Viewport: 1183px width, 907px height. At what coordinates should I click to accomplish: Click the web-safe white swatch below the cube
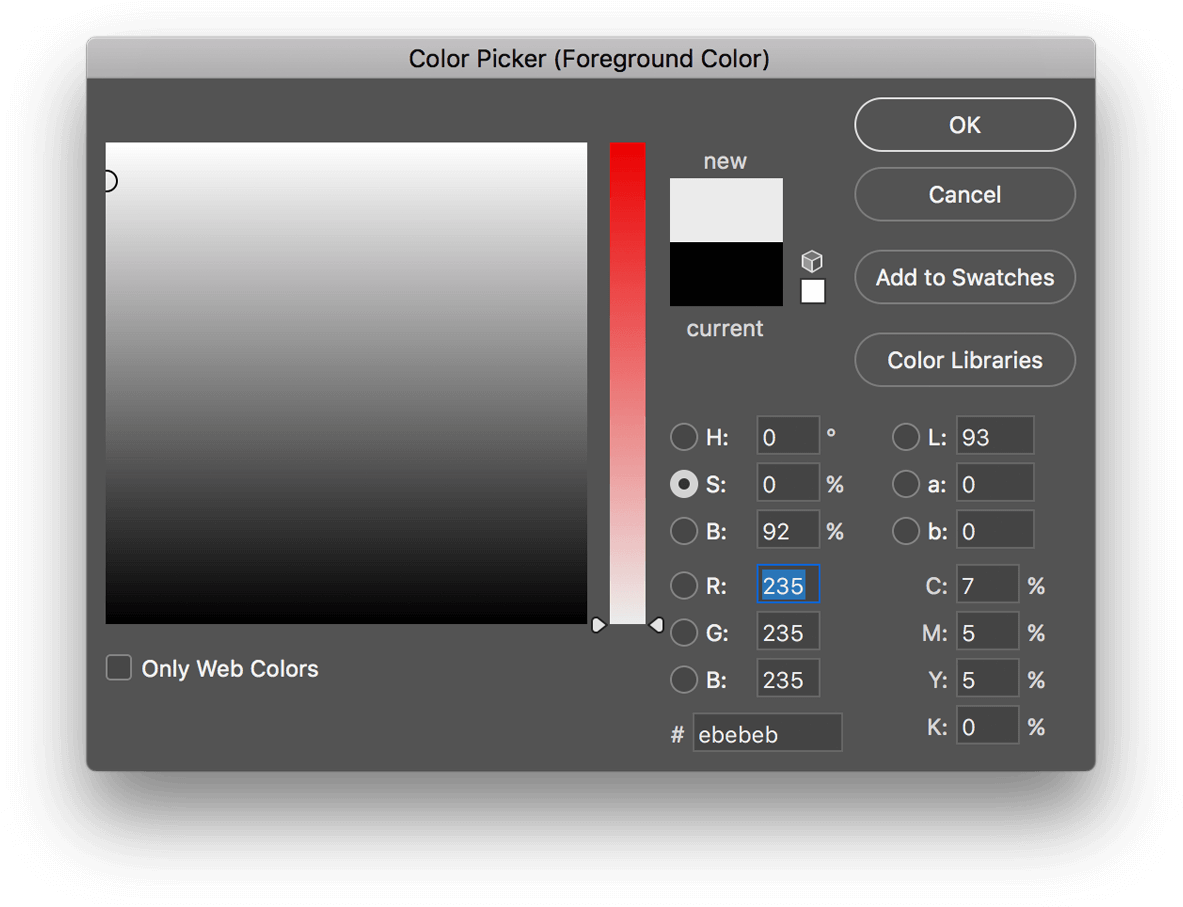813,291
